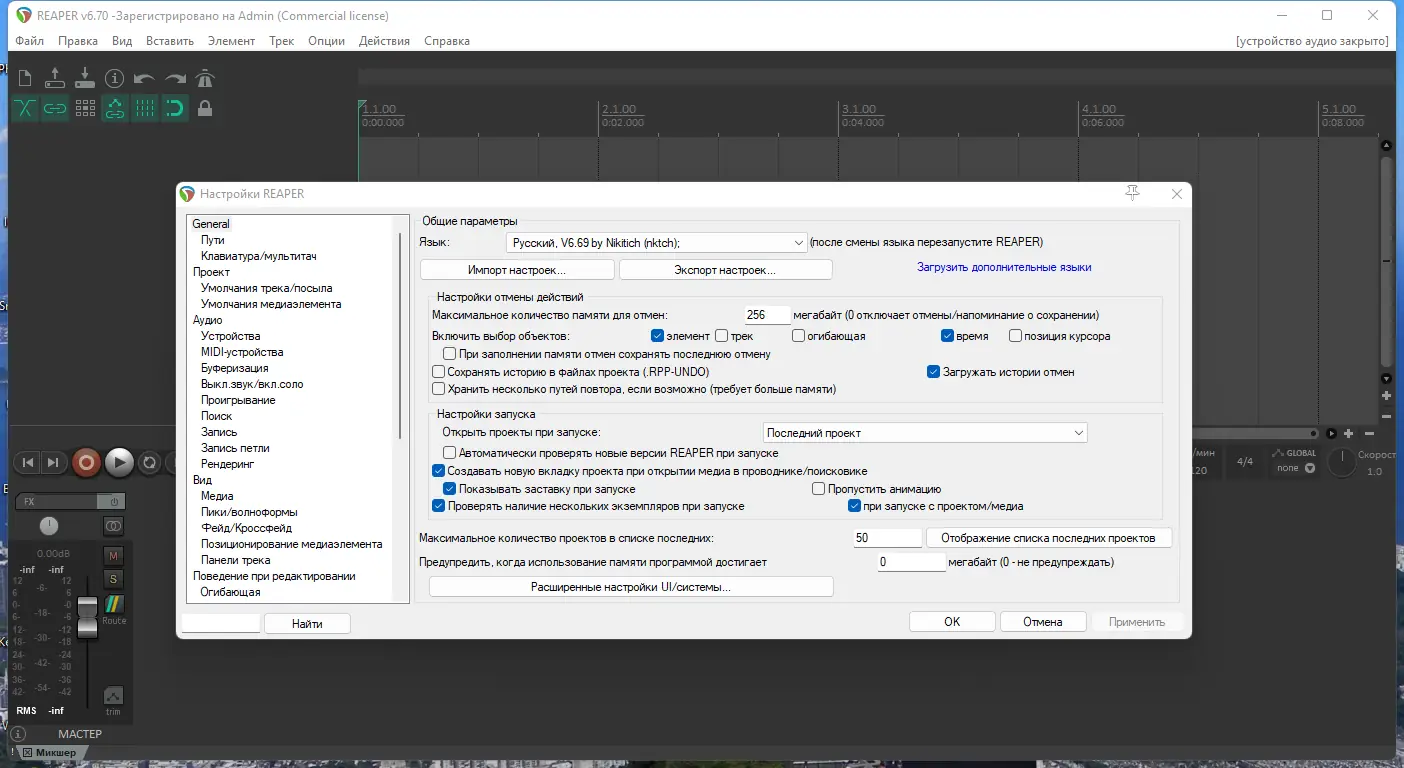Open the Трек menu
Screen dimensions: 1404x768
coord(282,41)
